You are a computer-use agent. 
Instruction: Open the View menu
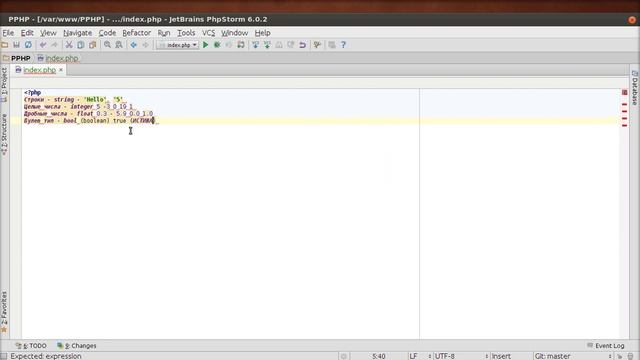click(48, 33)
